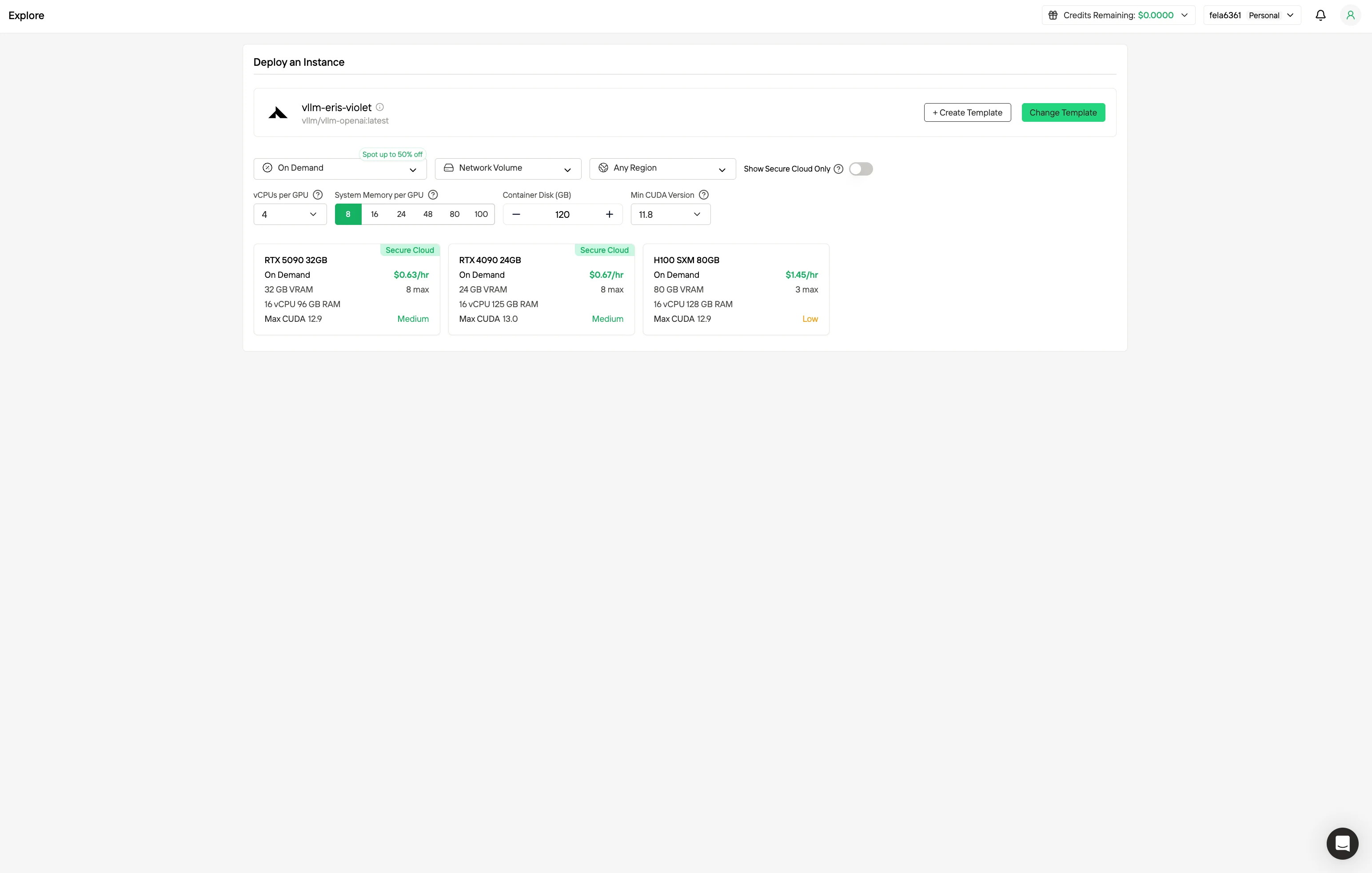Open the Any Region dropdown
This screenshot has width=1372, height=873.
pyautogui.click(x=662, y=168)
